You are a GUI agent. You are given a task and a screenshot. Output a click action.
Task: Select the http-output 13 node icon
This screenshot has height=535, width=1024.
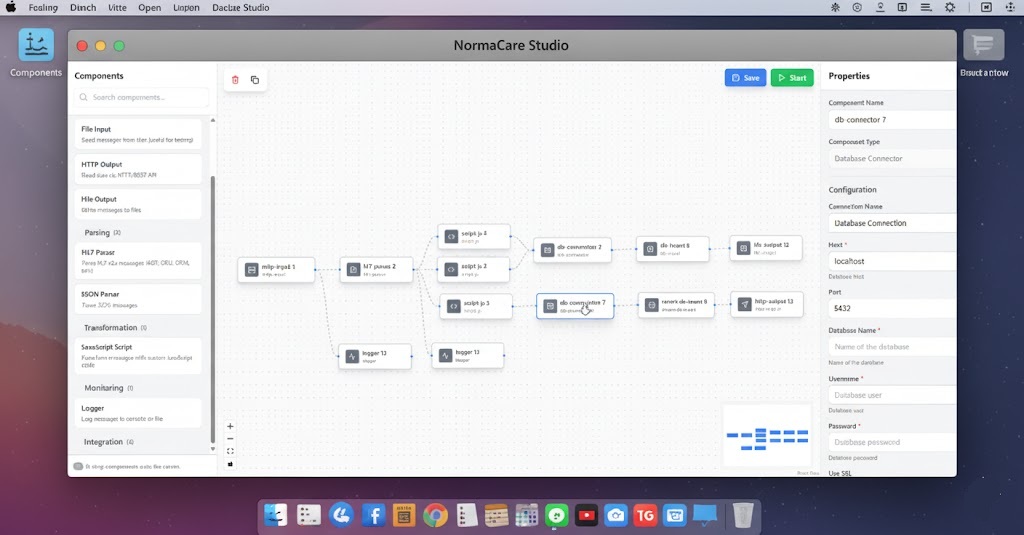[745, 304]
